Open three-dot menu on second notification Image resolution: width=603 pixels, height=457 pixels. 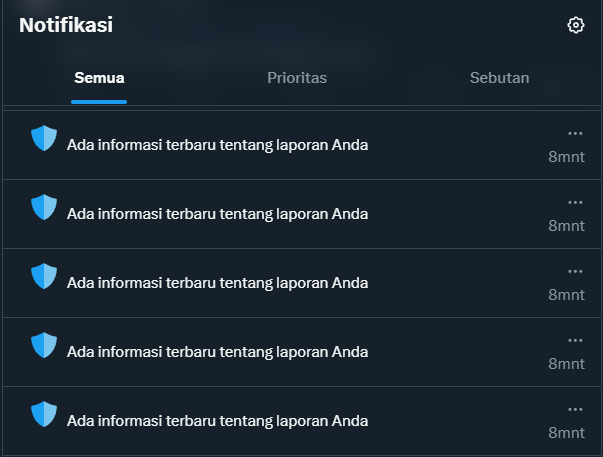pyautogui.click(x=575, y=202)
